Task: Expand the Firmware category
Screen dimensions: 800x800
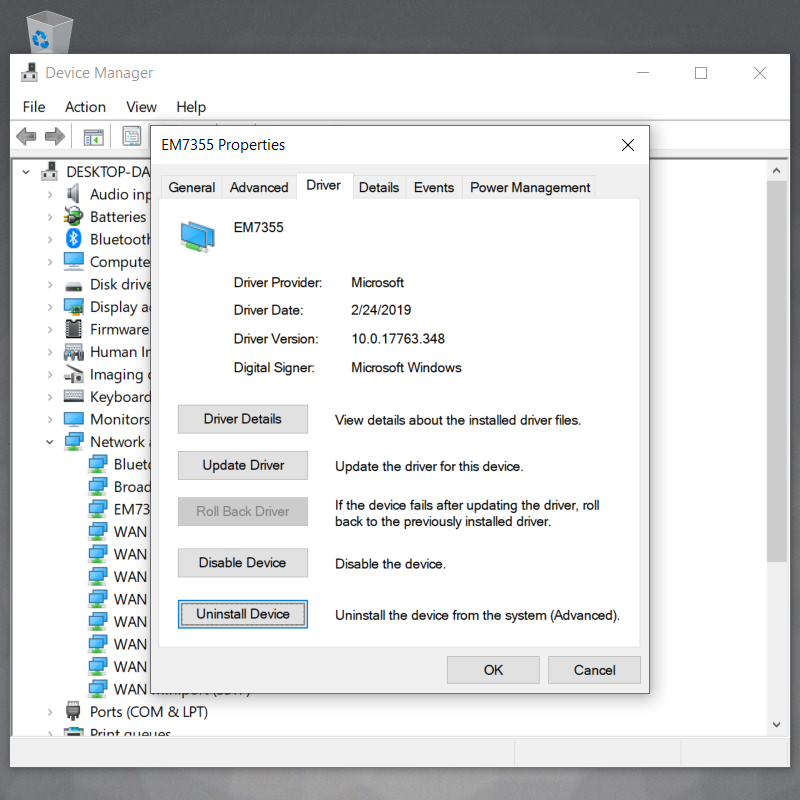Action: point(49,329)
